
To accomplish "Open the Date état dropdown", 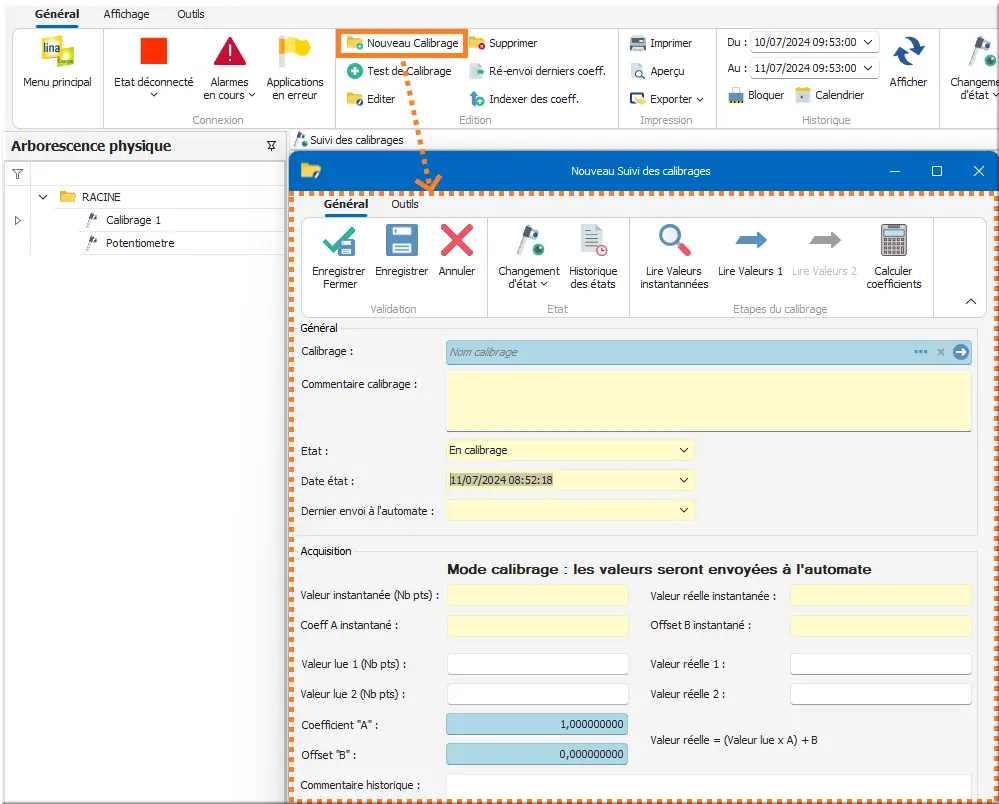I will 684,480.
